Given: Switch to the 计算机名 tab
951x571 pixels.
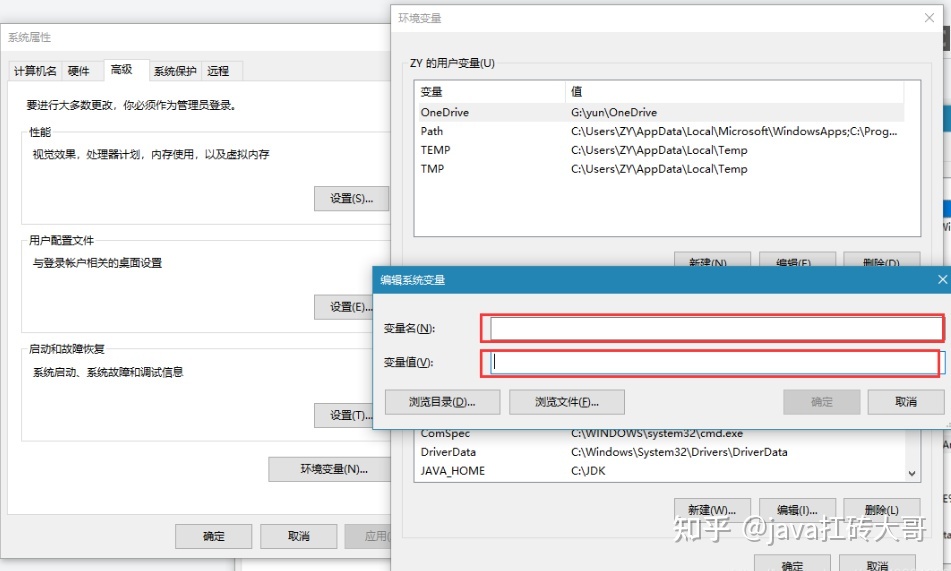Looking at the screenshot, I should tap(35, 71).
